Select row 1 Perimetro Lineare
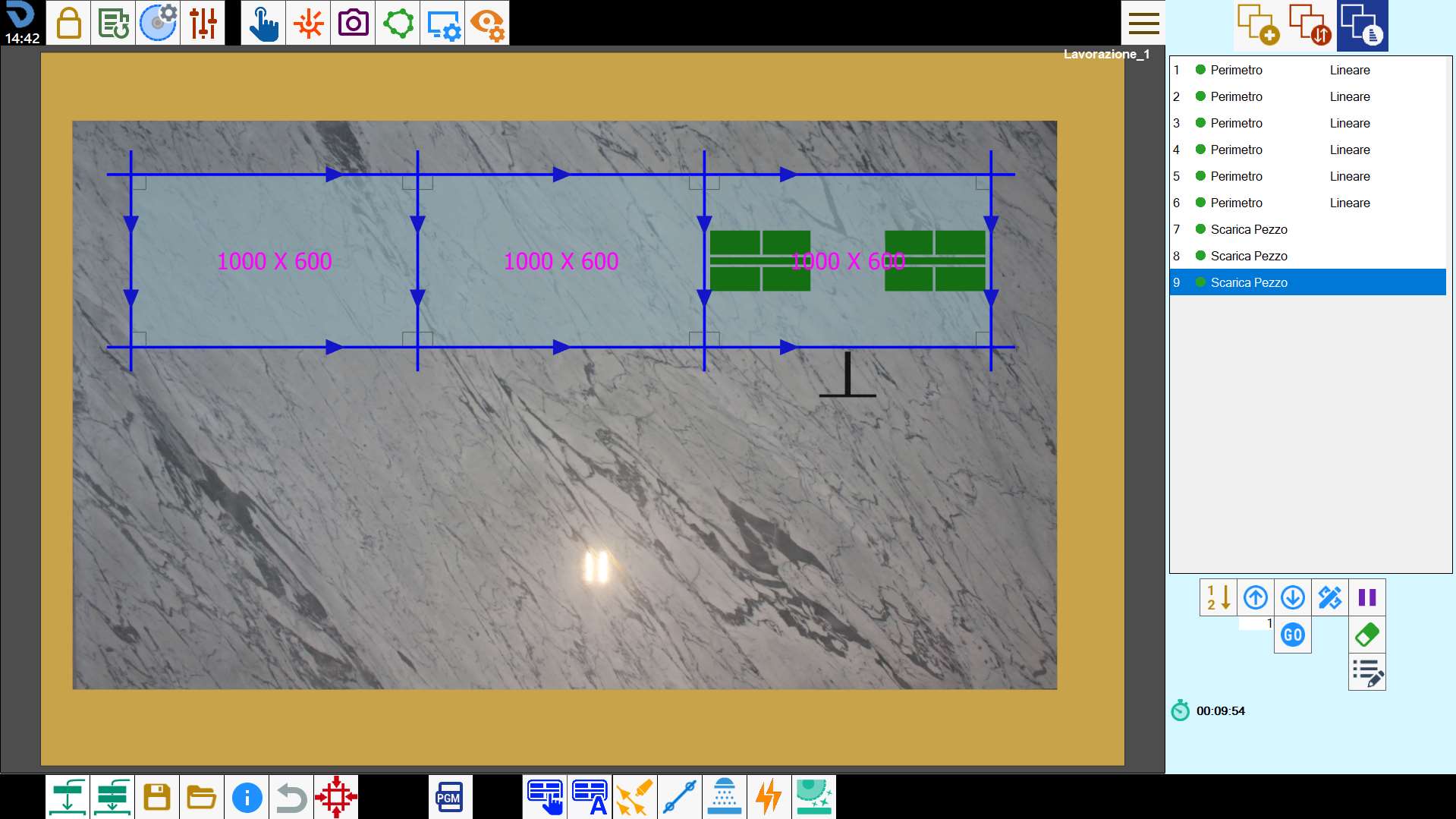Image resolution: width=1456 pixels, height=819 pixels. (x=1308, y=70)
